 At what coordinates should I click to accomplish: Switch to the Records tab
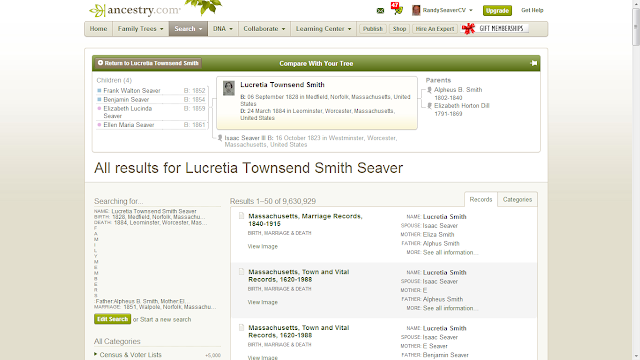(x=481, y=200)
